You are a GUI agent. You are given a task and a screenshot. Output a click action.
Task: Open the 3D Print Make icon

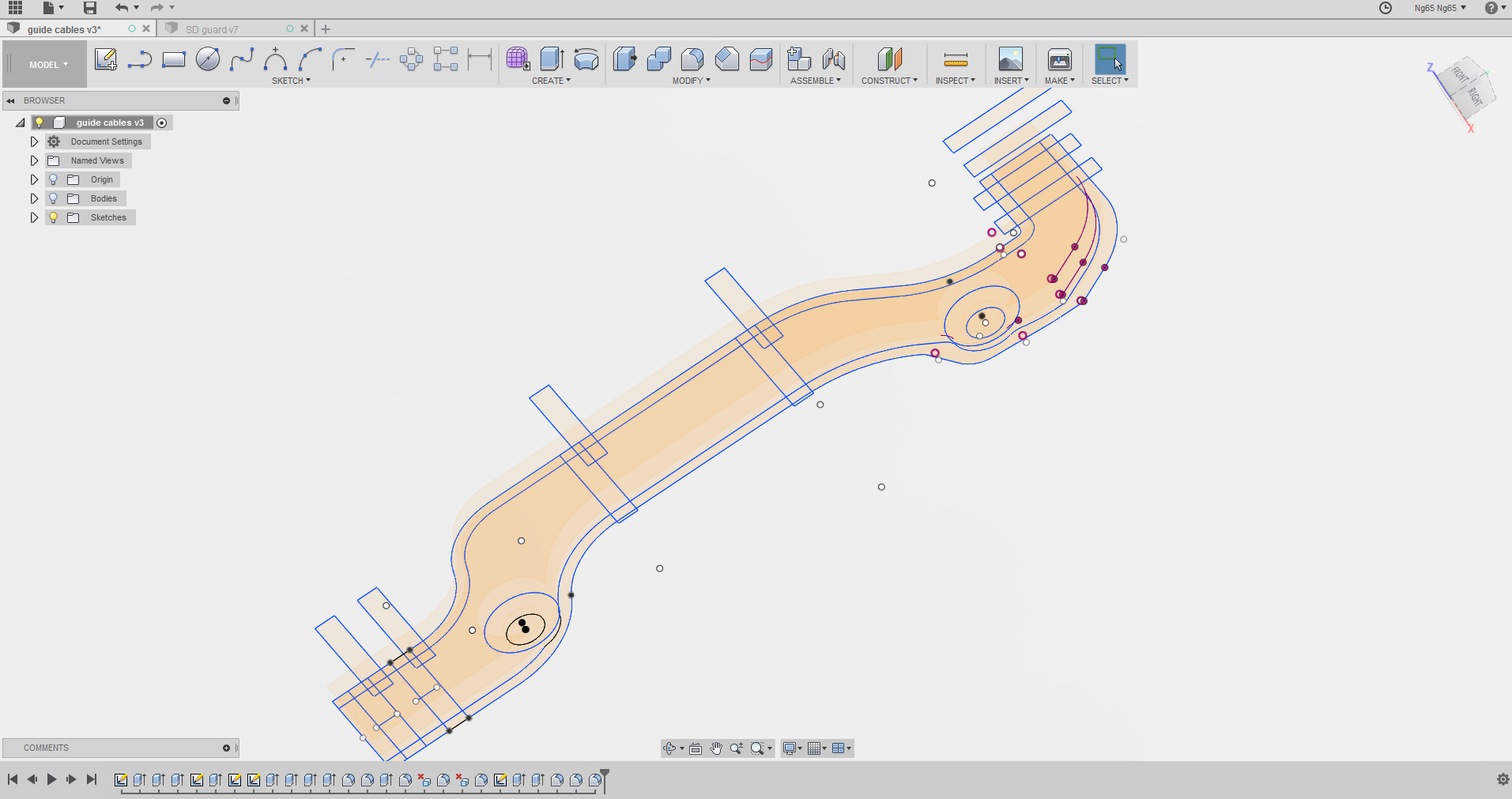pyautogui.click(x=1059, y=59)
